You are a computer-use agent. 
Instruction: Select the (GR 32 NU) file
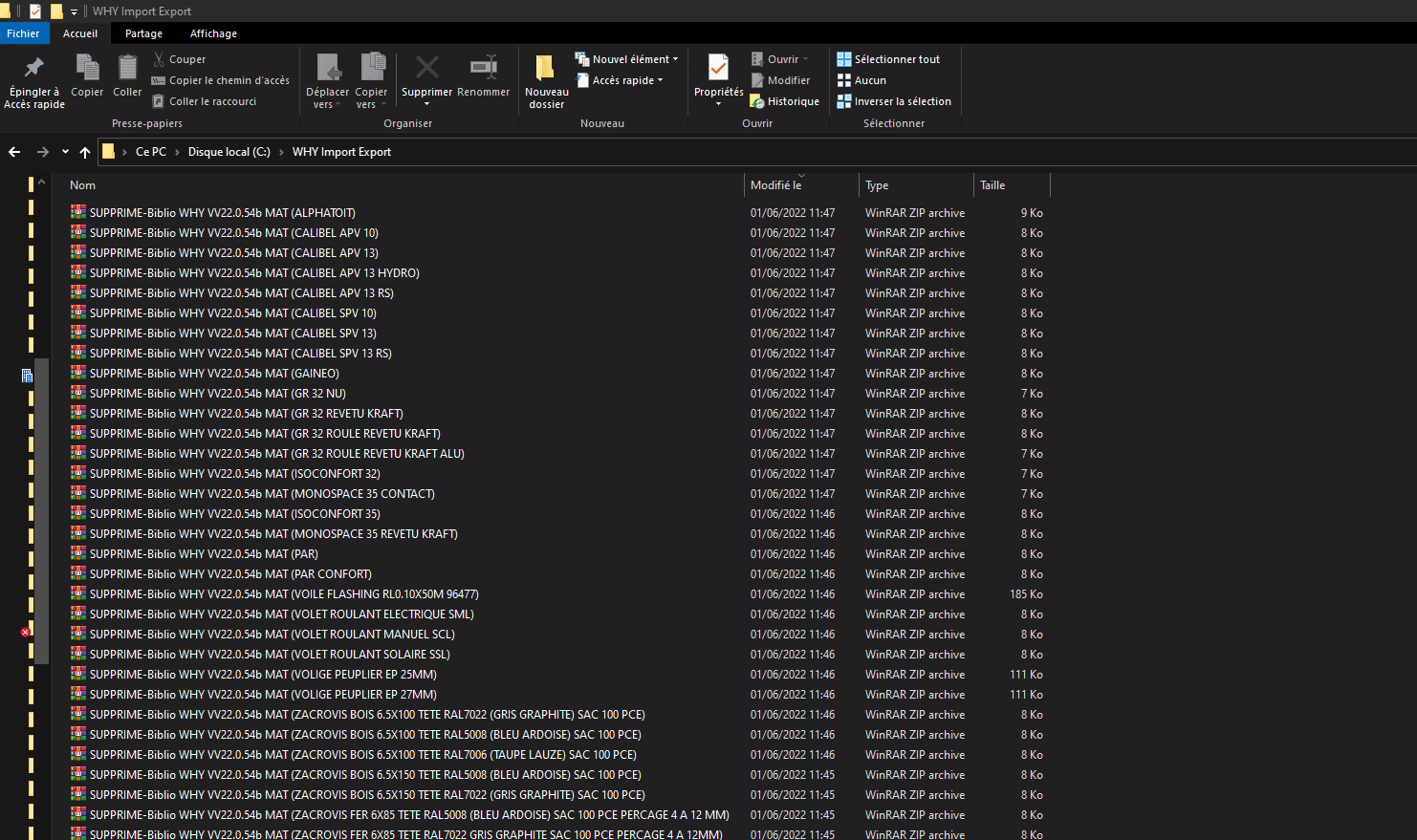[x=218, y=394]
